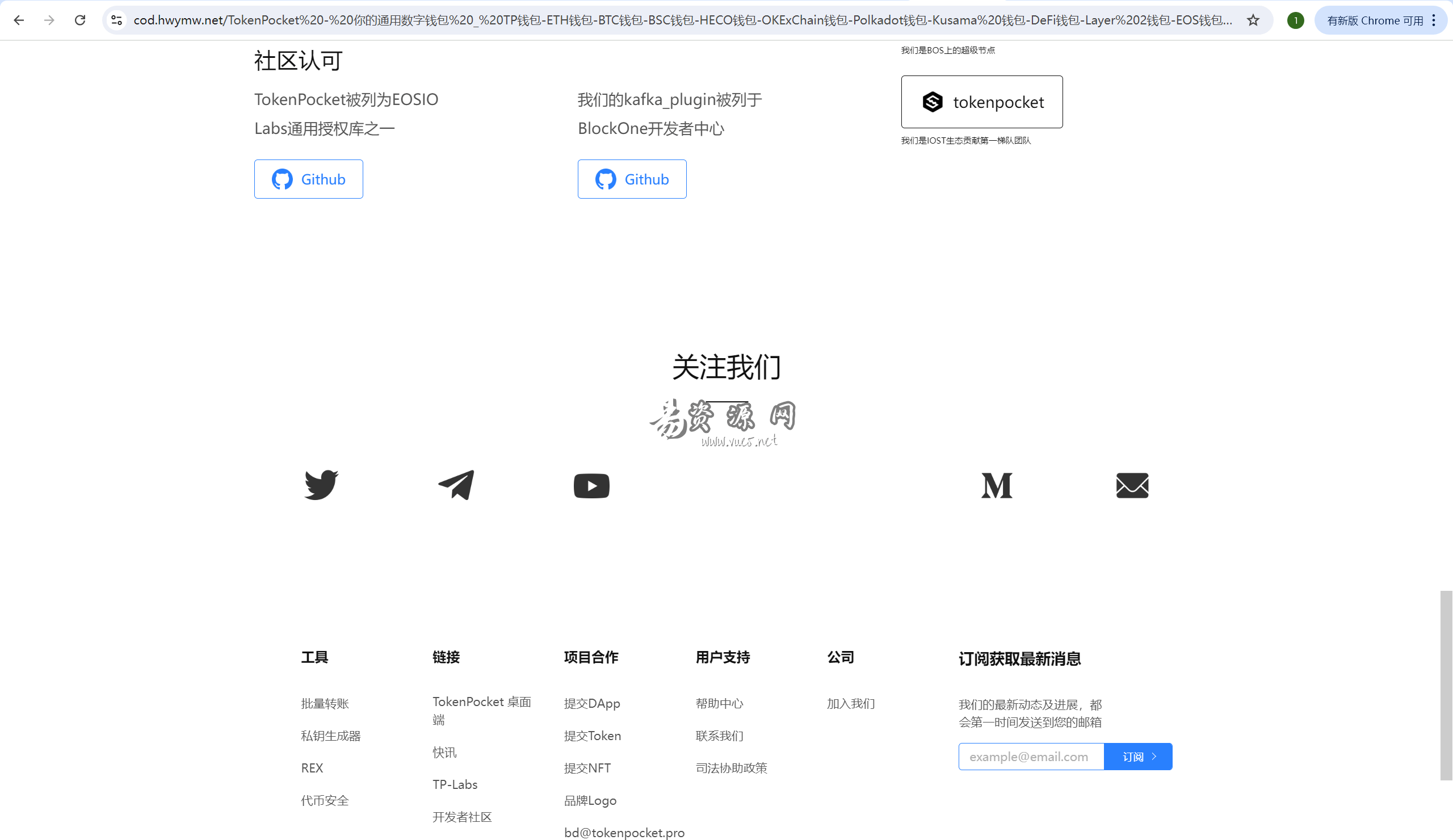This screenshot has width=1453, height=840.
Task: Open the email envelope icon
Action: click(1132, 485)
